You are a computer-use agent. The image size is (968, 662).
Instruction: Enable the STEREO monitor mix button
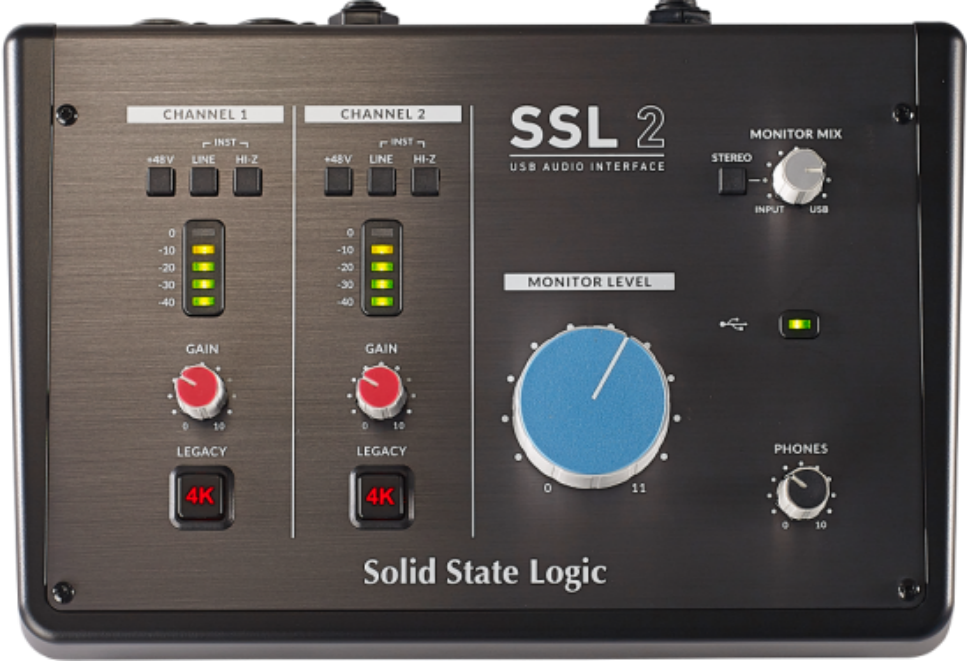click(733, 180)
